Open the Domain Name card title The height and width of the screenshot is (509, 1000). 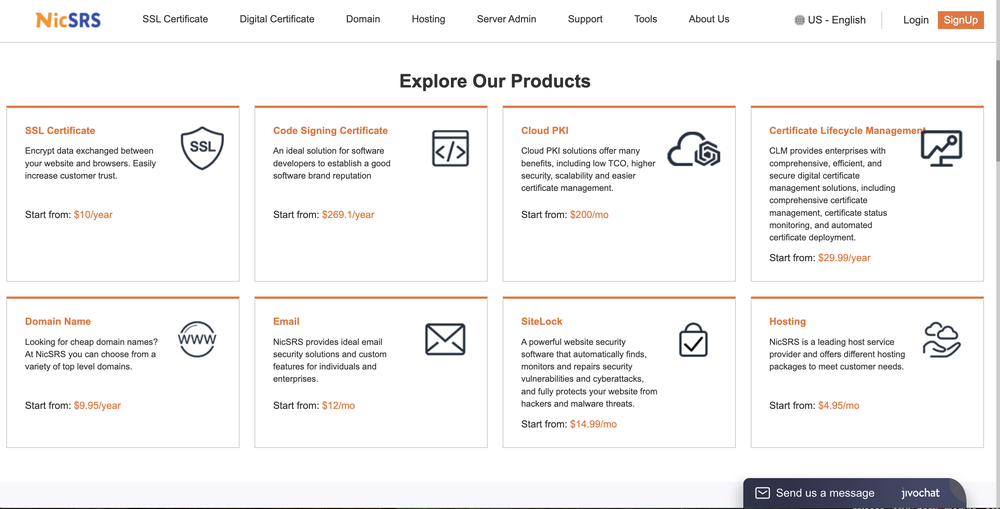pyautogui.click(x=58, y=321)
